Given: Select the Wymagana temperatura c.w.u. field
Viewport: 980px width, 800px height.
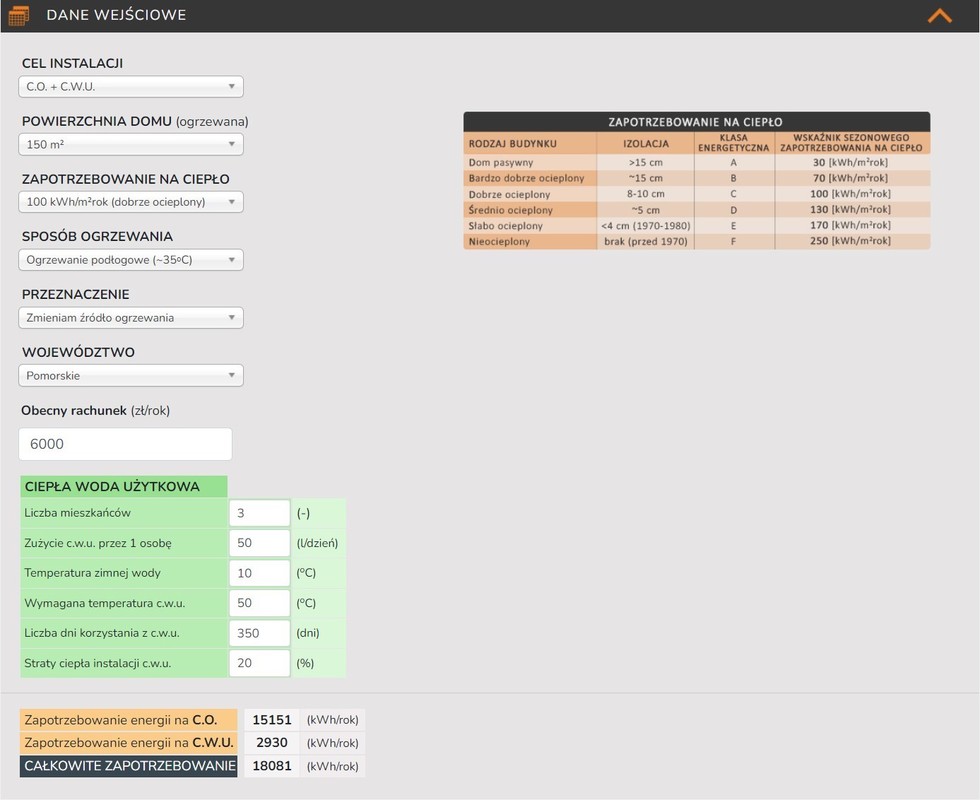Looking at the screenshot, I should pos(259,604).
